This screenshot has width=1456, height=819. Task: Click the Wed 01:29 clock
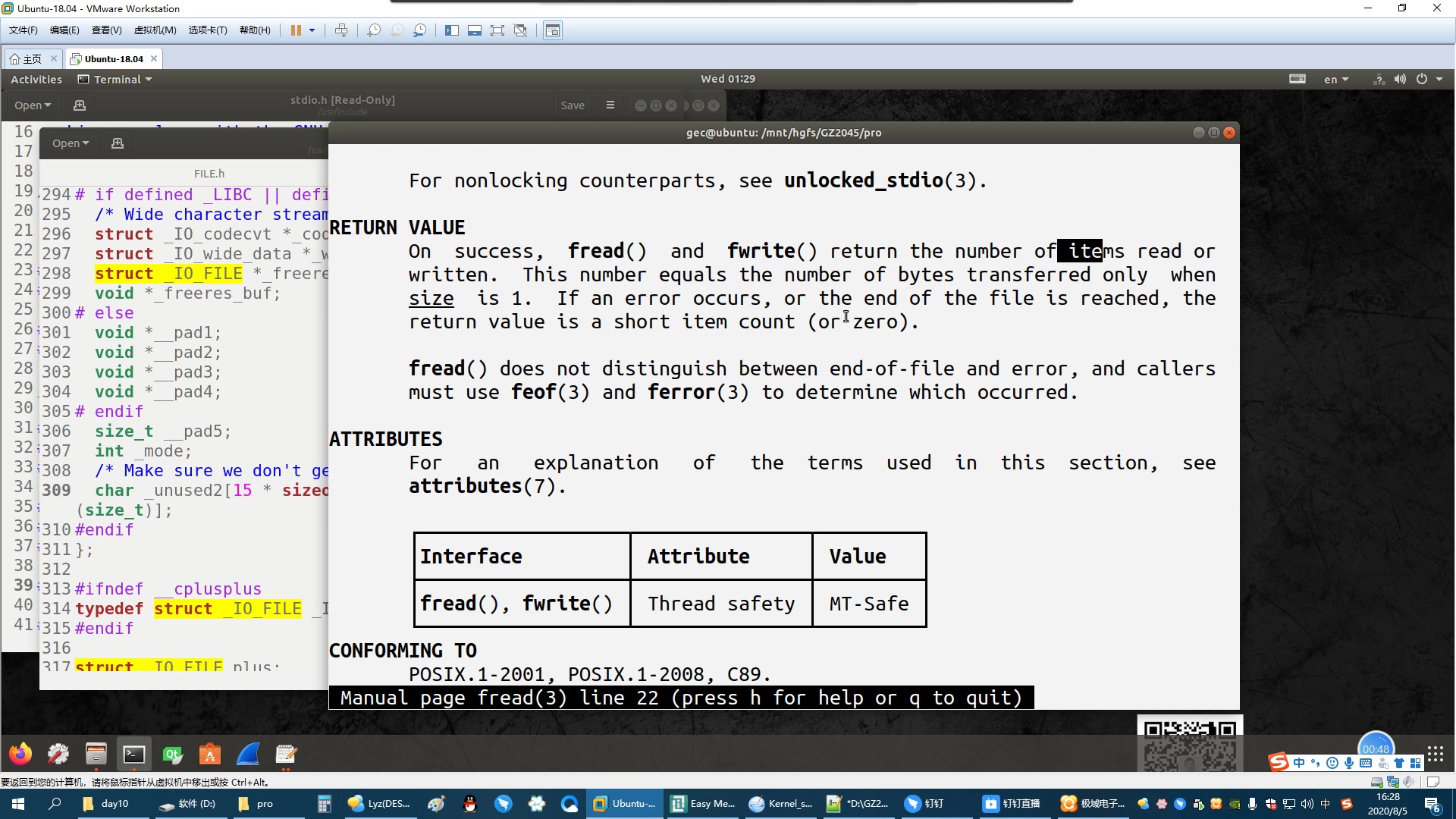point(727,79)
